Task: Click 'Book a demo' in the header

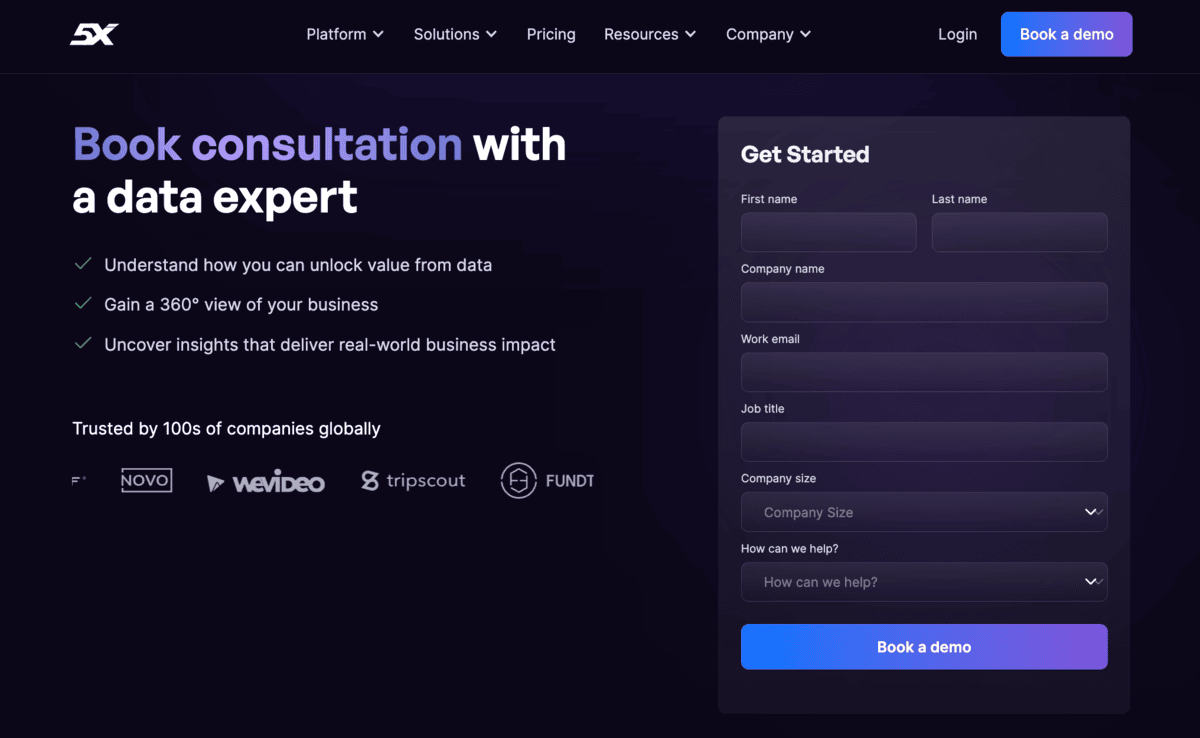Action: pos(1066,33)
